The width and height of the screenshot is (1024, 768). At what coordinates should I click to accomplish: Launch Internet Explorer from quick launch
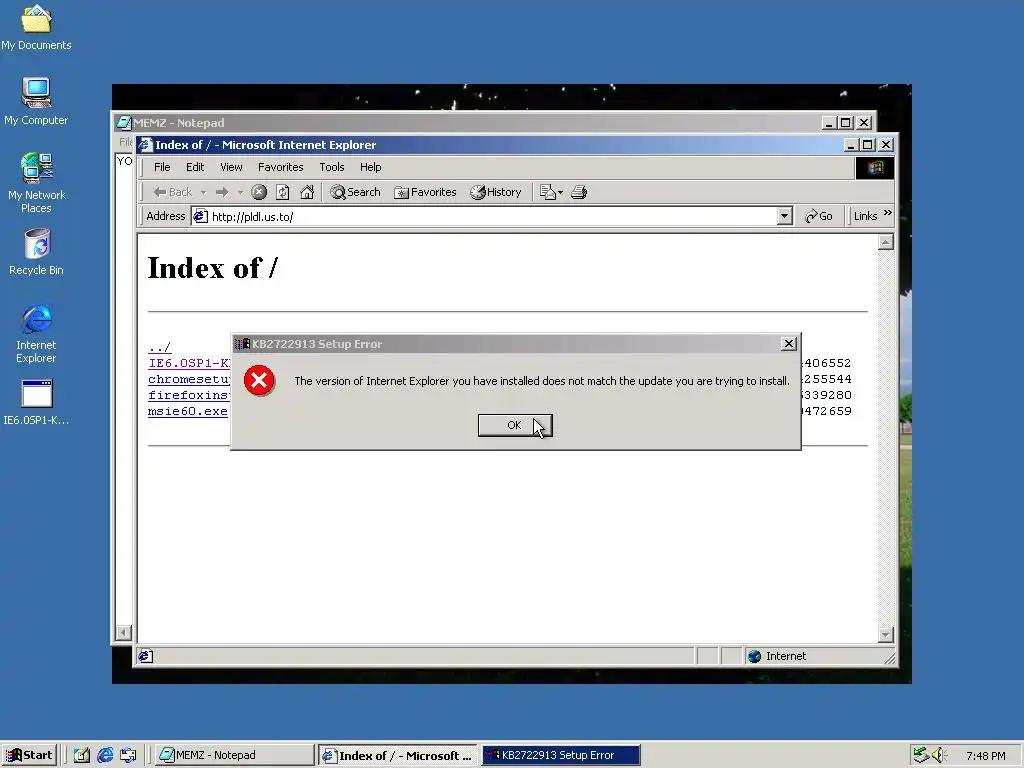coord(105,755)
